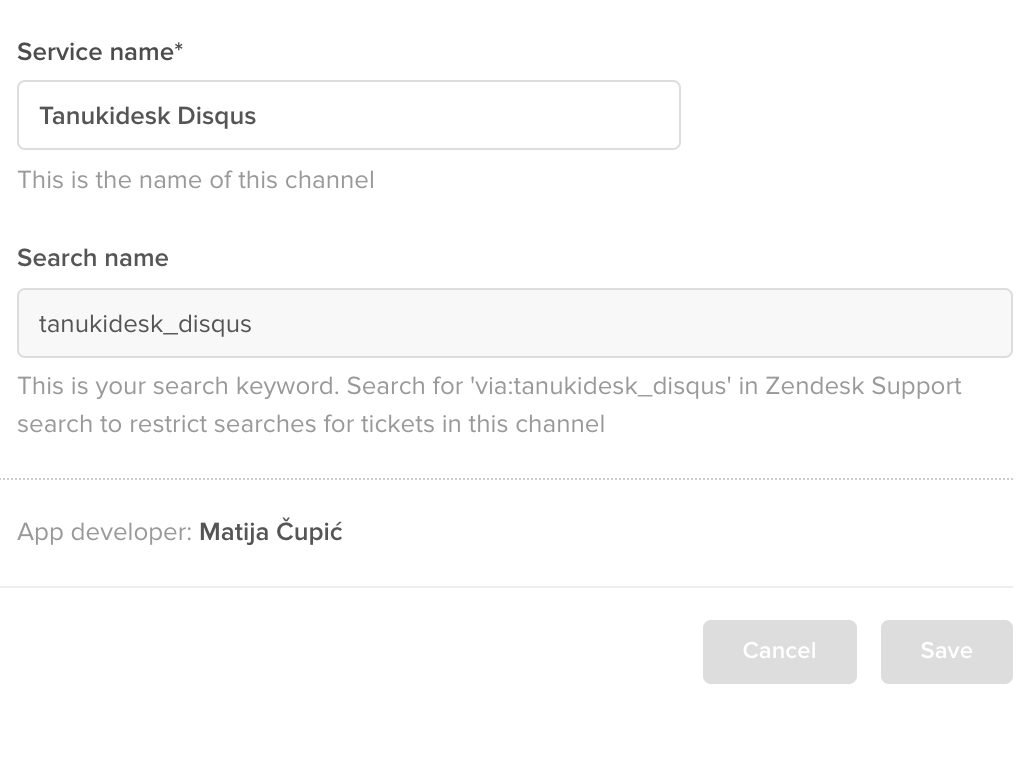Click developer name Matija Čupić
Image resolution: width=1024 pixels, height=768 pixels.
click(271, 532)
